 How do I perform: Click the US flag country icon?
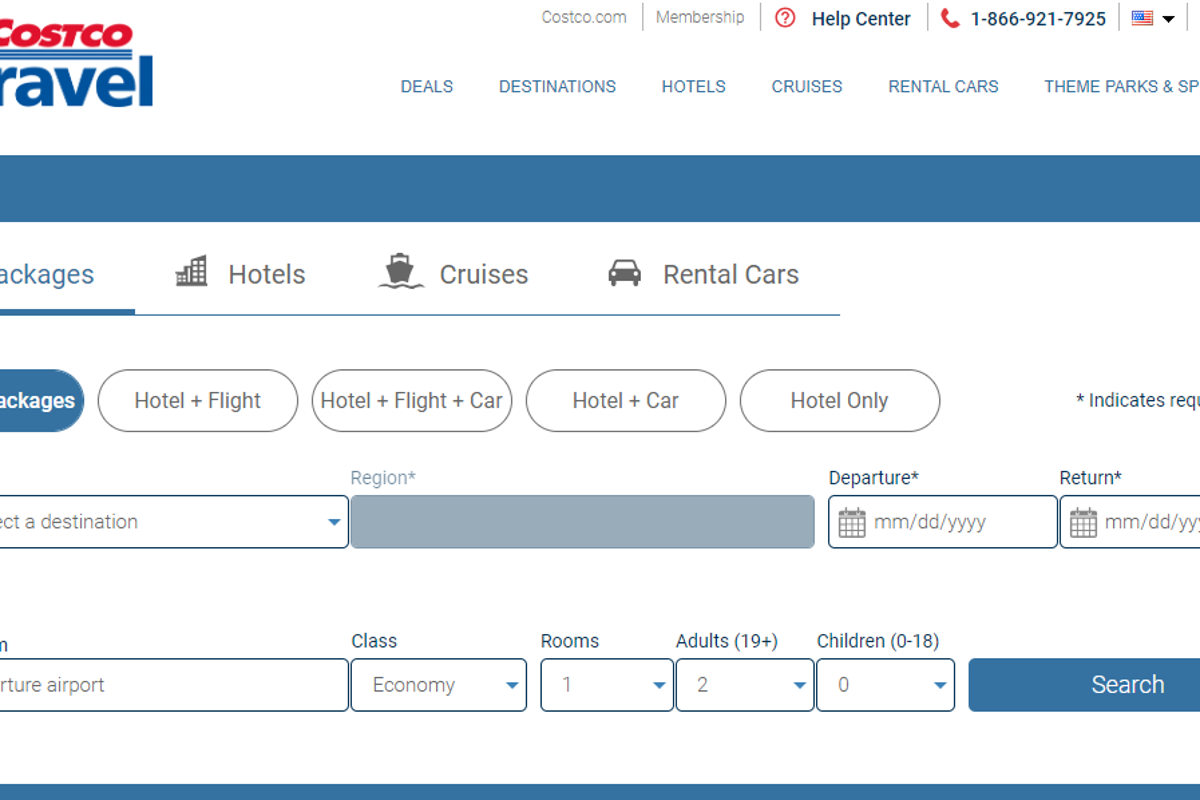tap(1142, 18)
